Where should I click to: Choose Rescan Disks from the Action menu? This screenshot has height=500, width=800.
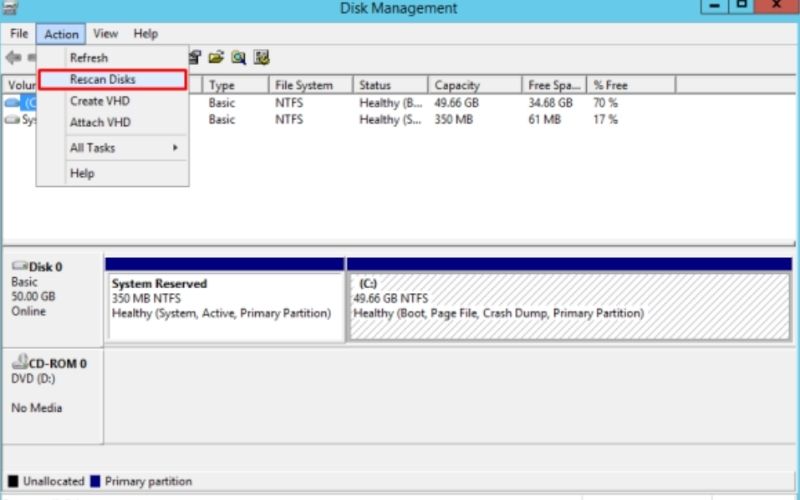click(112, 80)
